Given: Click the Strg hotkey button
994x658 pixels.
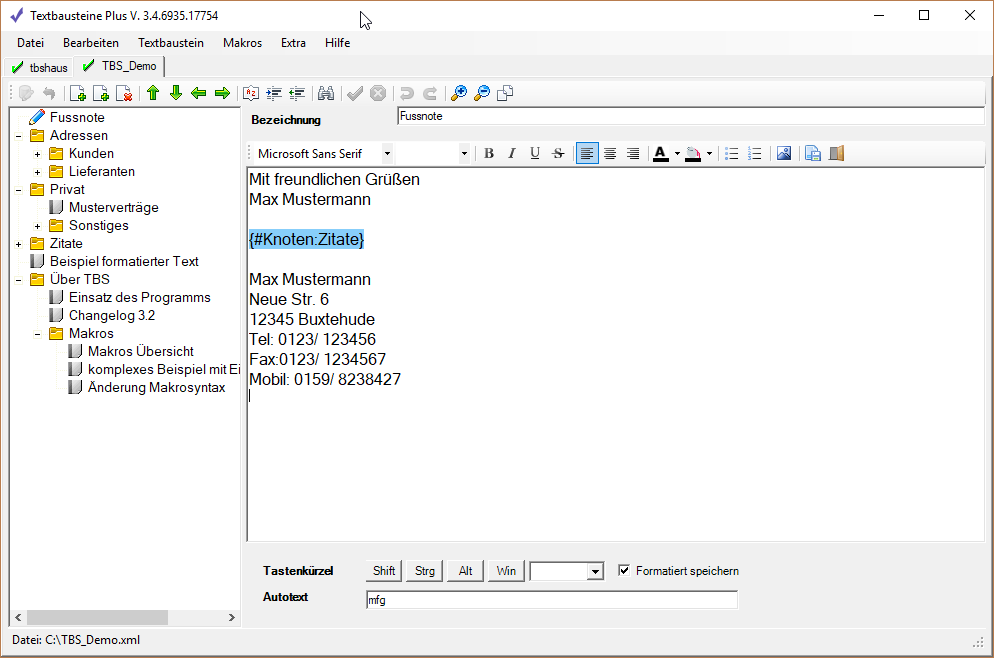Looking at the screenshot, I should pyautogui.click(x=424, y=571).
